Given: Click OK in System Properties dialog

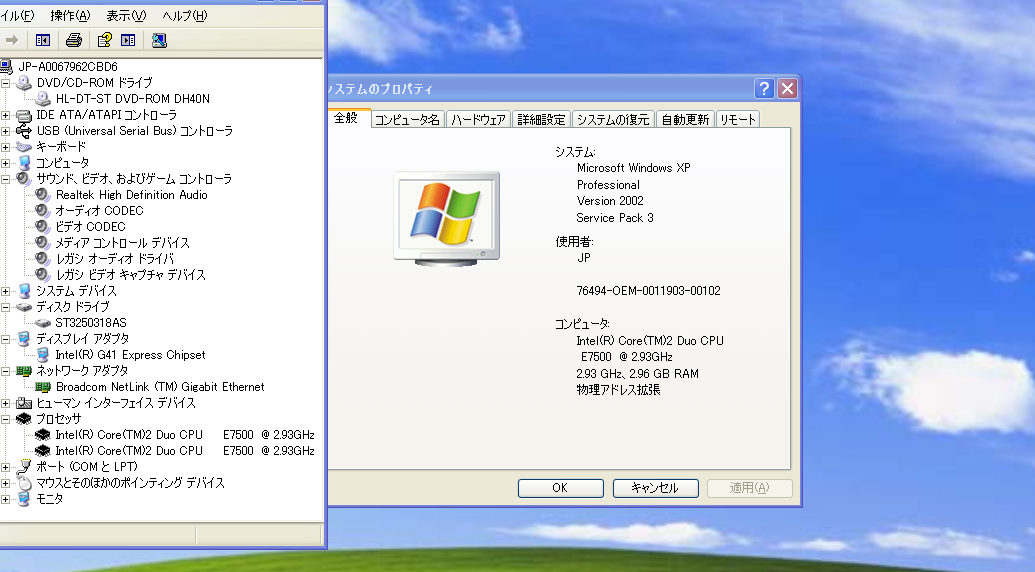Looking at the screenshot, I should click(560, 488).
